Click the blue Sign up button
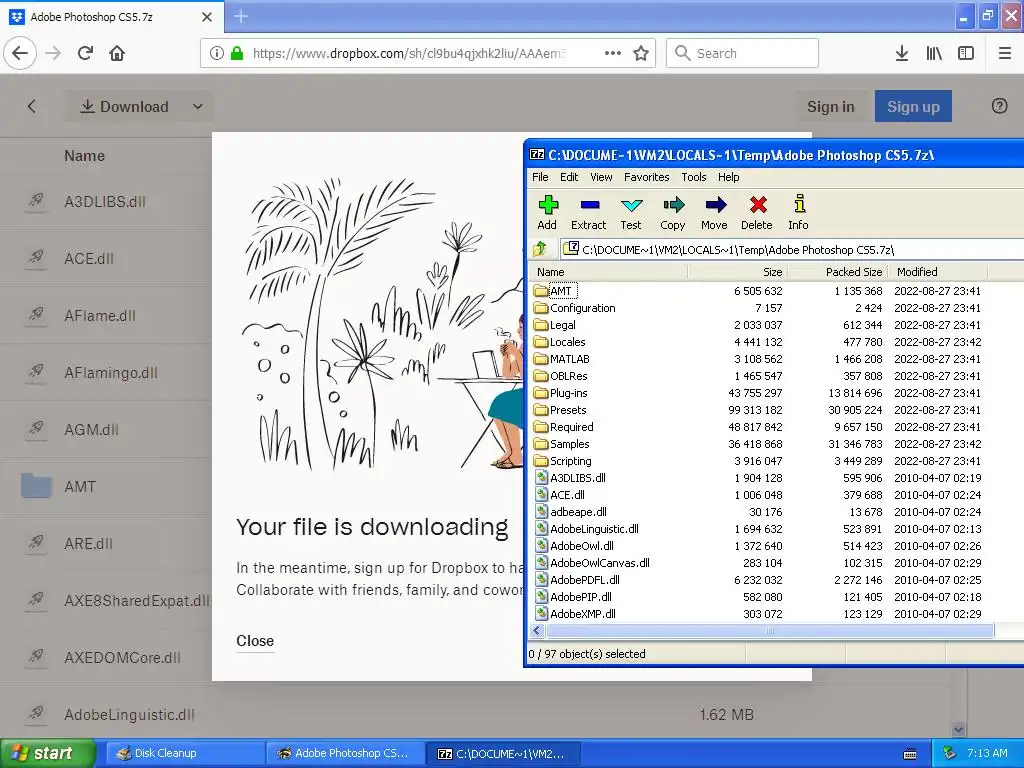 tap(913, 106)
